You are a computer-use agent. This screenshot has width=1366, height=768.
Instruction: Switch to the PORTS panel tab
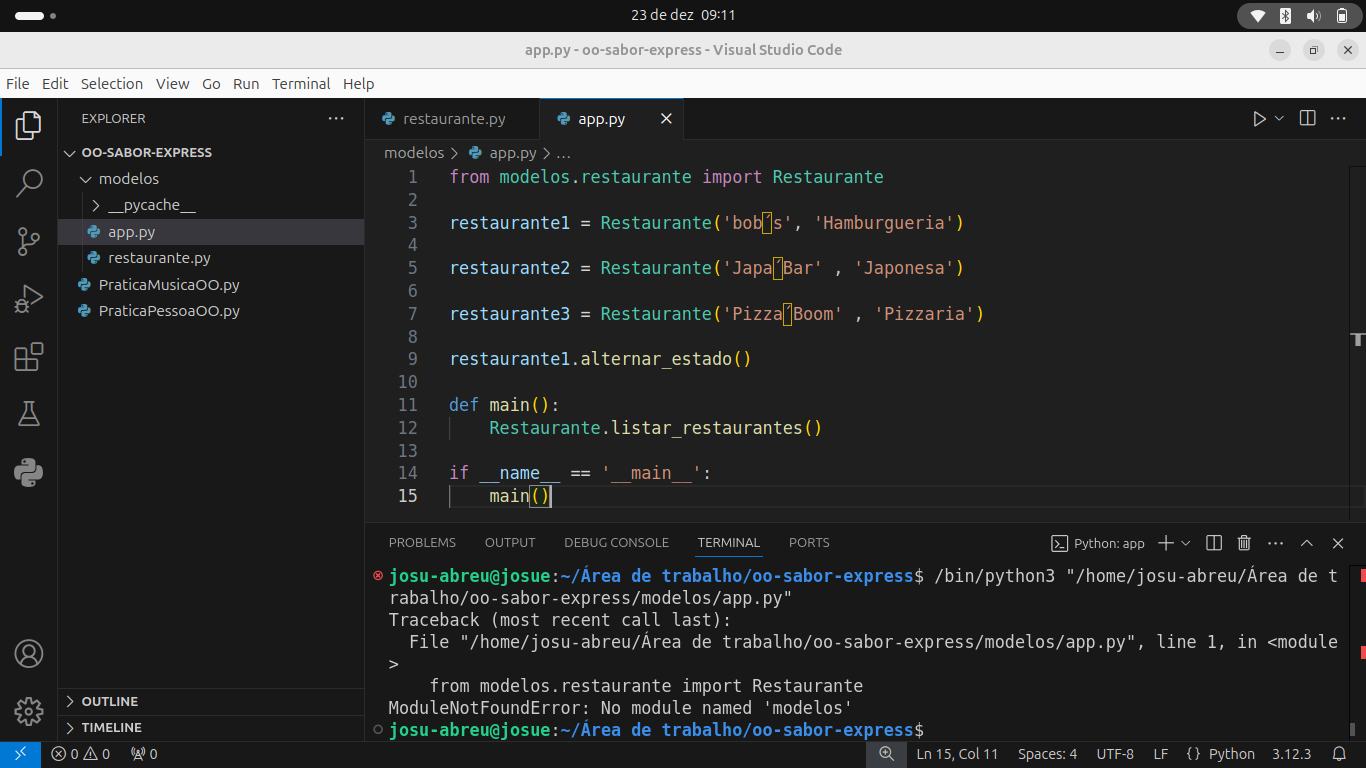click(809, 543)
